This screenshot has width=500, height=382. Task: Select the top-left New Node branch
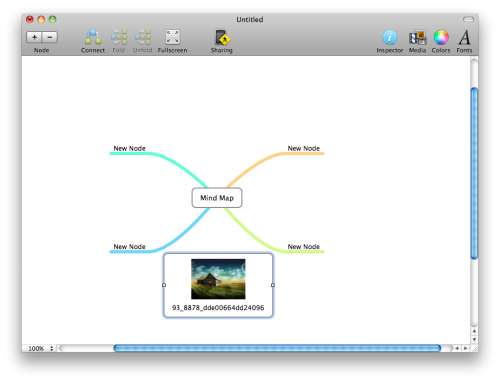(129, 148)
